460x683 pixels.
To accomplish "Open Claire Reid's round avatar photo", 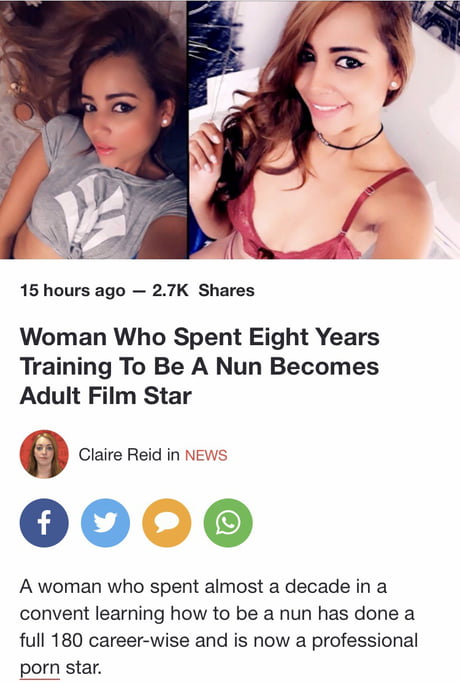I will coord(44,454).
